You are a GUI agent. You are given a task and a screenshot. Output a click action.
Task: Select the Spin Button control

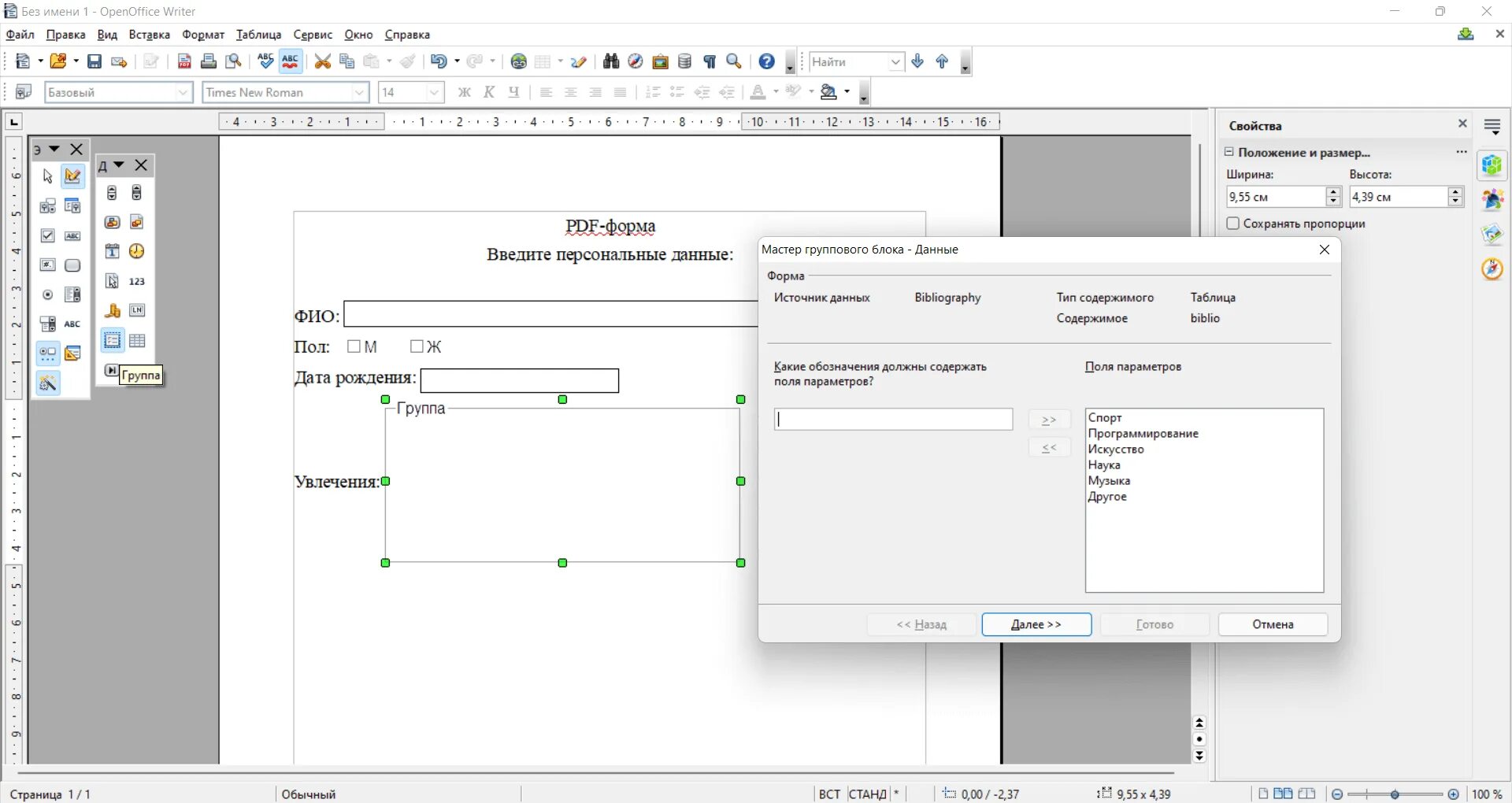112,193
